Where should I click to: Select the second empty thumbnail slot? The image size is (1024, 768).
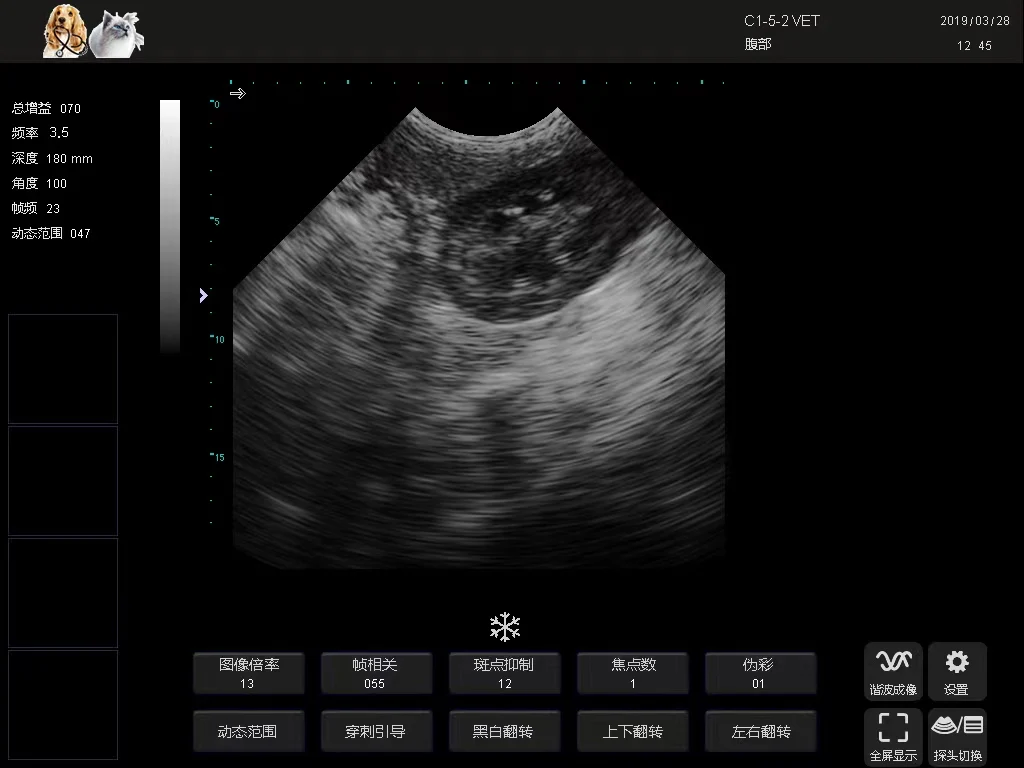63,481
